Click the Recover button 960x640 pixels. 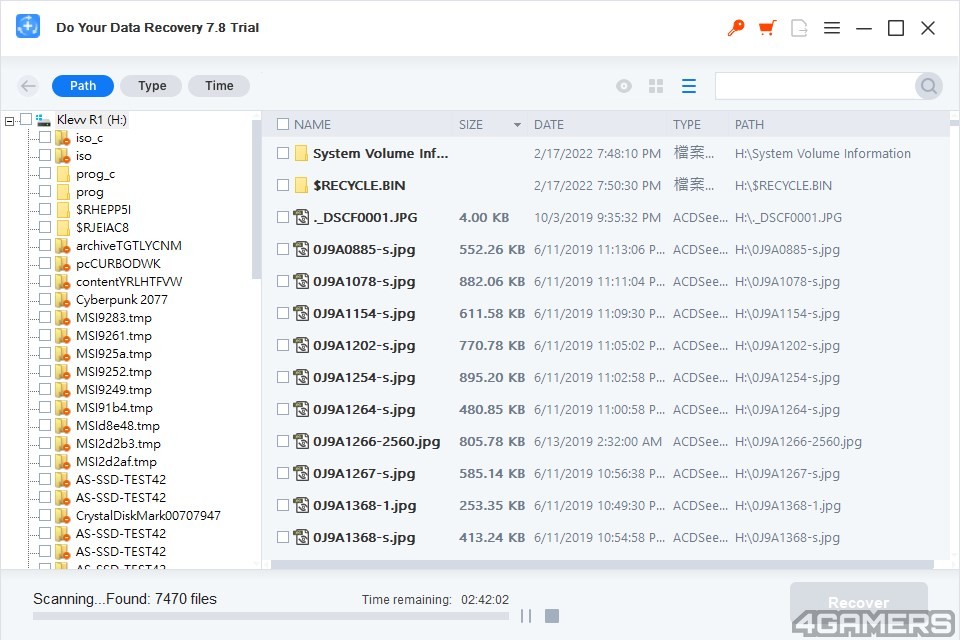click(858, 603)
